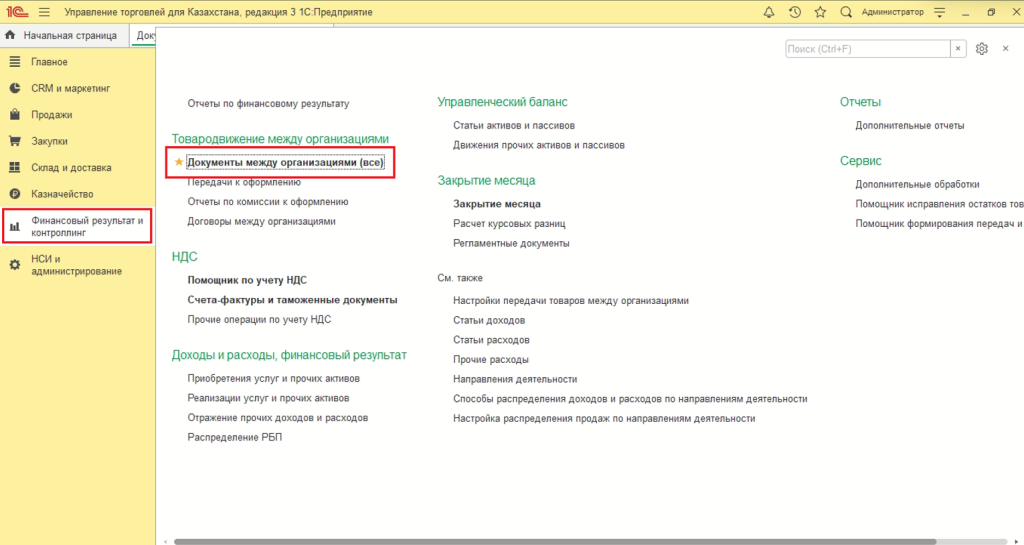Screen dimensions: 1024x545
Task: Open the НСИ и администрирование section
Action: 76,265
